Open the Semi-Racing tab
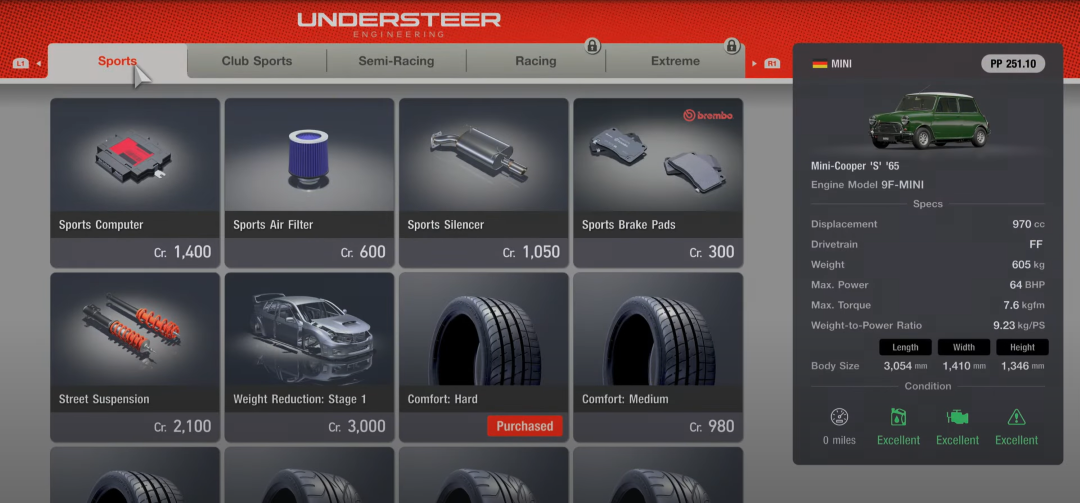Image resolution: width=1080 pixels, height=503 pixels. coord(396,61)
